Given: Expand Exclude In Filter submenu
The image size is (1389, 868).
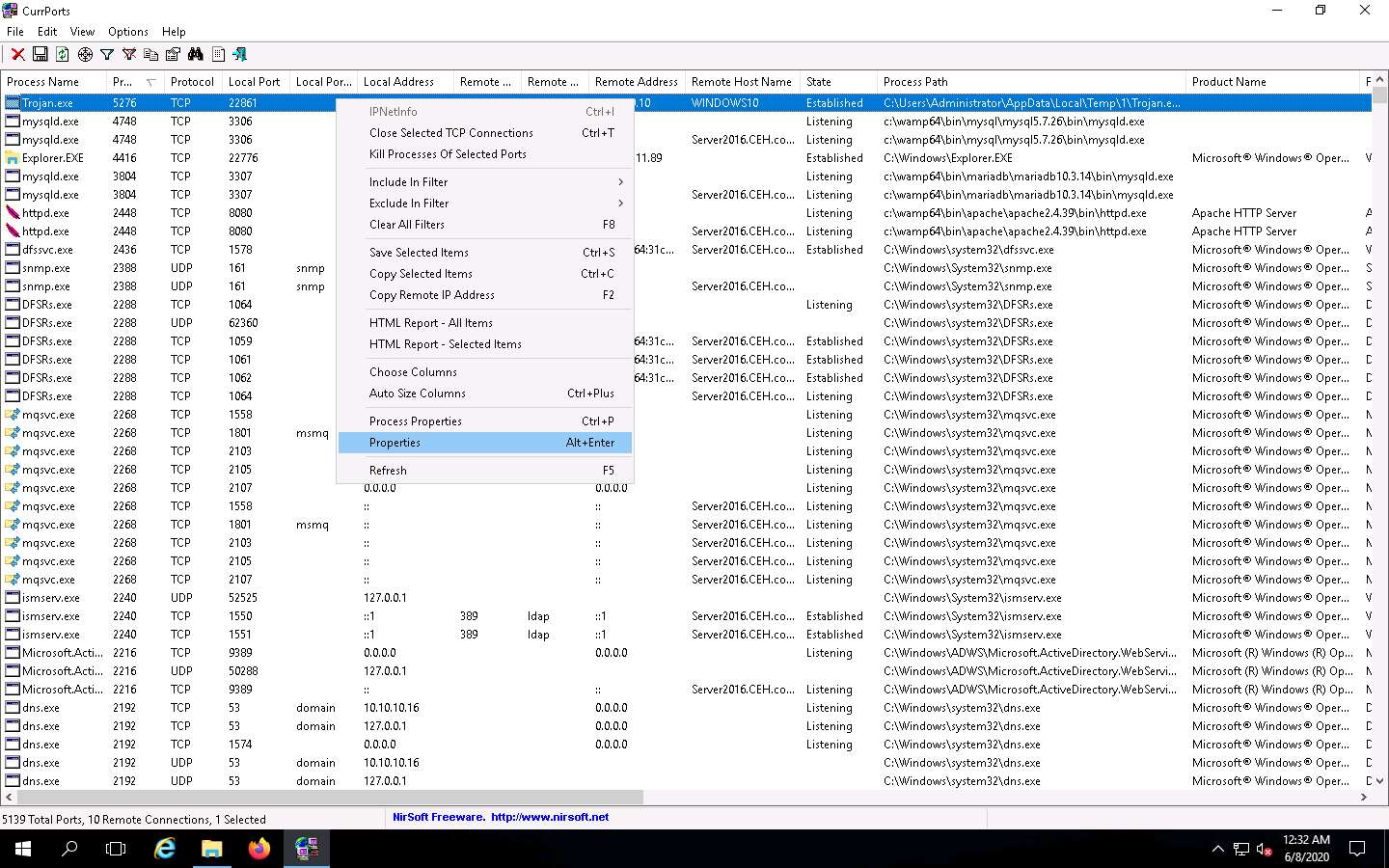Looking at the screenshot, I should point(484,203).
